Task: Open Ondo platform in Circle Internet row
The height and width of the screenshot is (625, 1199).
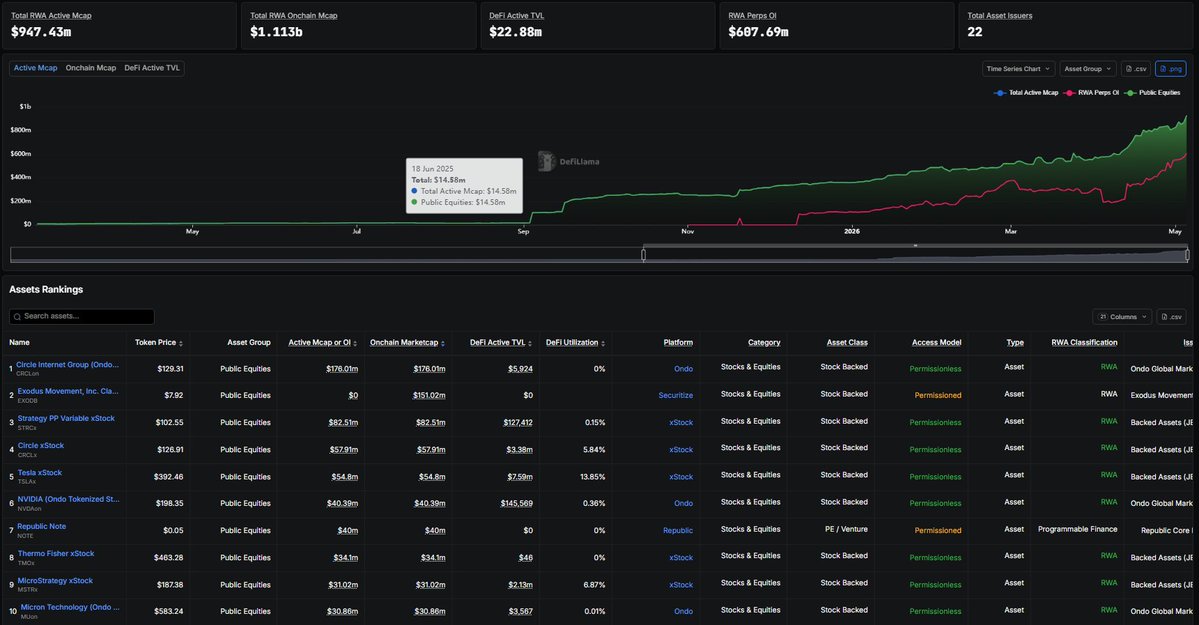Action: tap(684, 369)
